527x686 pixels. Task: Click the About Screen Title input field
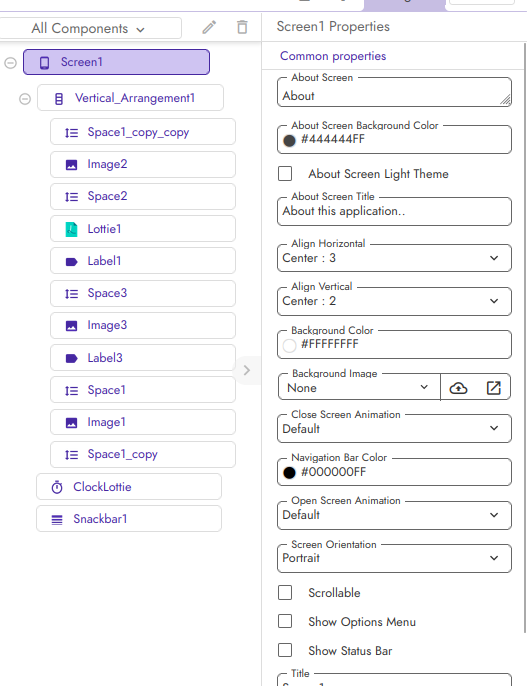tap(394, 212)
